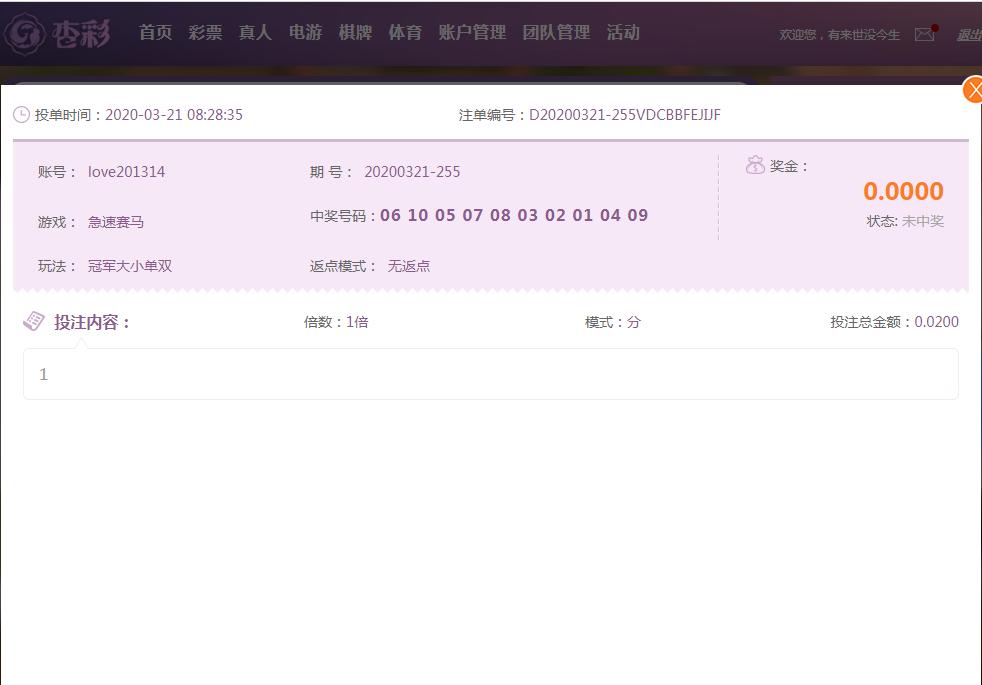
Task: Close the bet detail popup with orange X
Action: click(973, 90)
